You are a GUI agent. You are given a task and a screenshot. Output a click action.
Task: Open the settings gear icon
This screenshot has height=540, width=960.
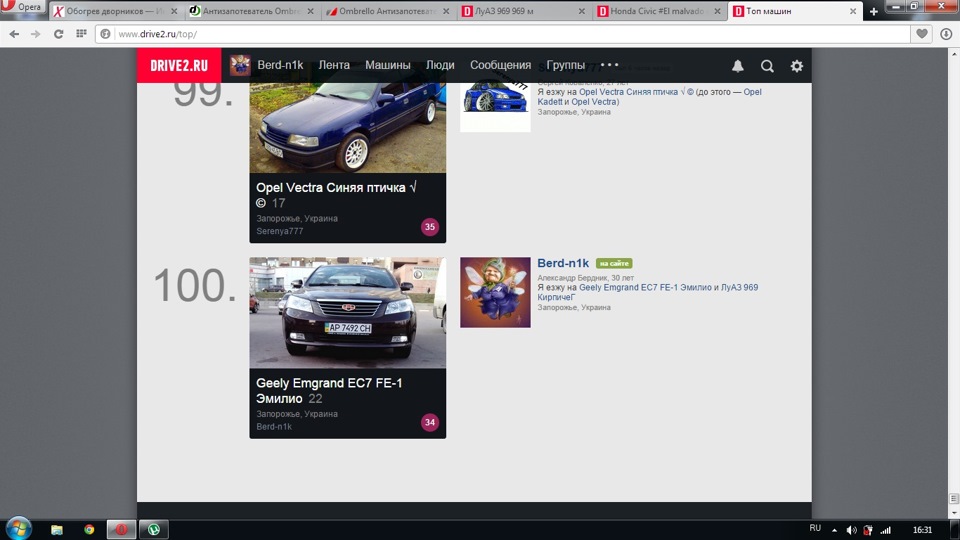797,66
